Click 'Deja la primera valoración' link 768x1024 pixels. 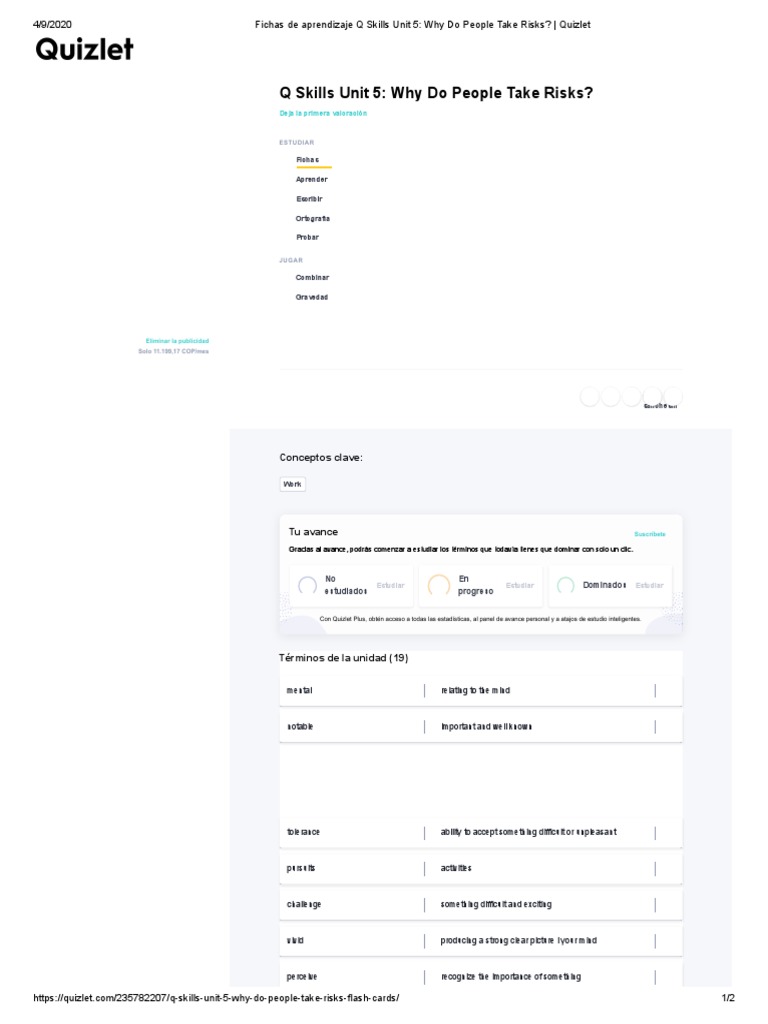[x=323, y=114]
